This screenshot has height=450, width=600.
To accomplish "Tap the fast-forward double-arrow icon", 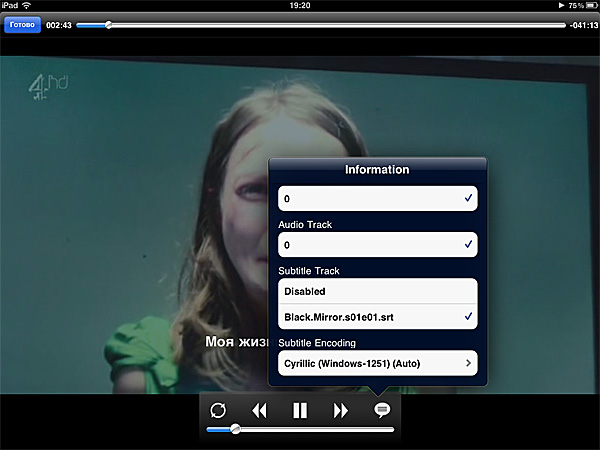I will coord(341,410).
